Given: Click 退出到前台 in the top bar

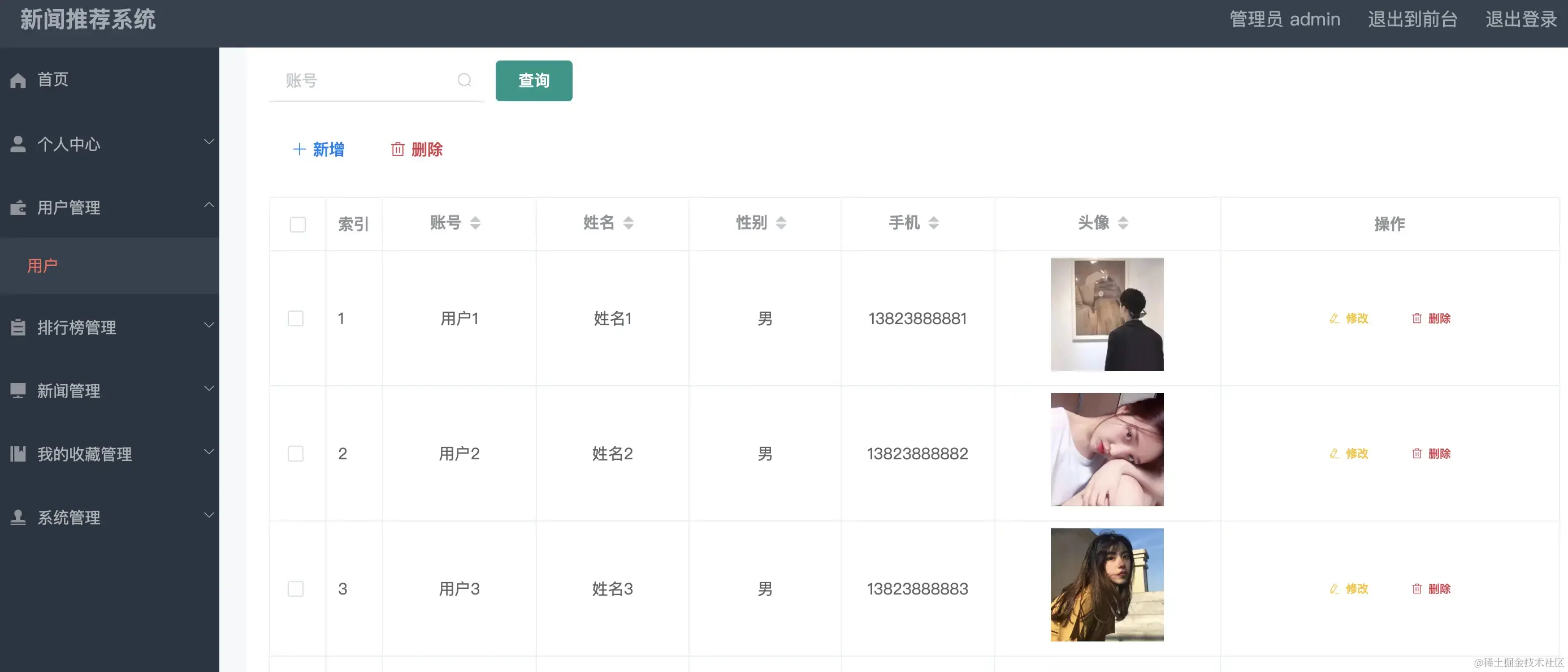Looking at the screenshot, I should pyautogui.click(x=1412, y=19).
